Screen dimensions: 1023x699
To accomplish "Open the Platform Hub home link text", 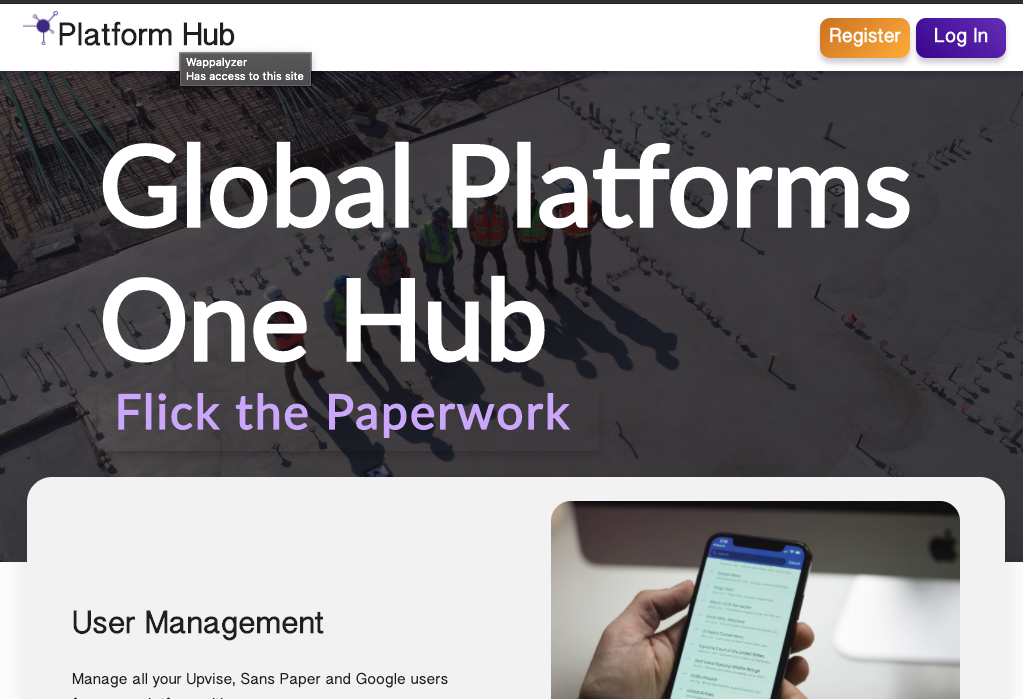I will (146, 35).
